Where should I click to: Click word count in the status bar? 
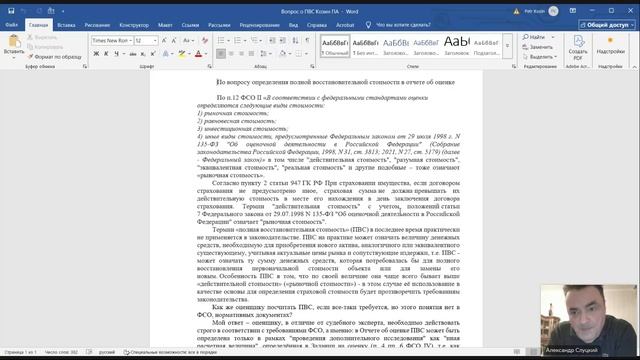click(x=61, y=352)
